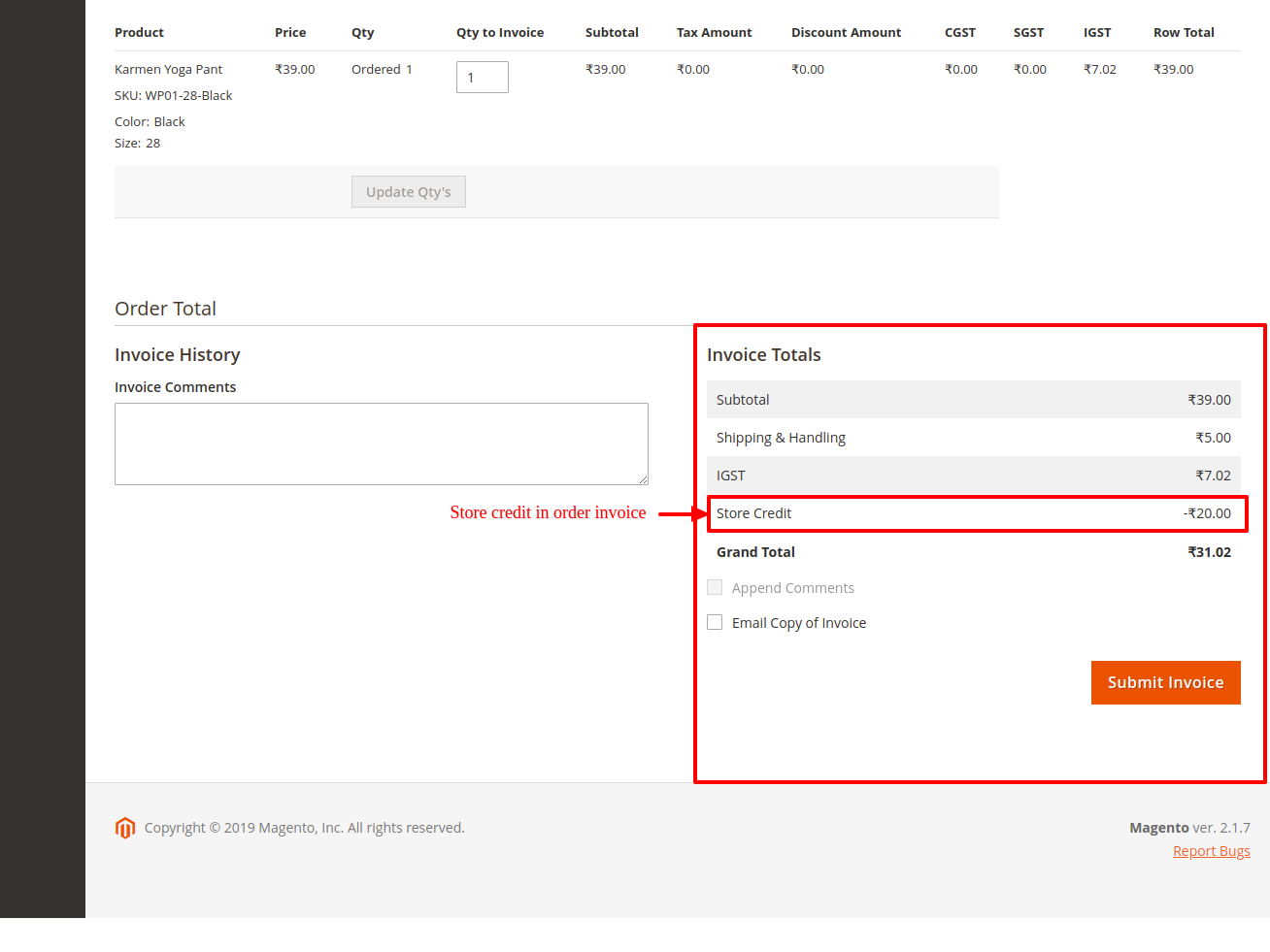
Task: Focus the Qty to Invoice input box
Action: [x=482, y=78]
